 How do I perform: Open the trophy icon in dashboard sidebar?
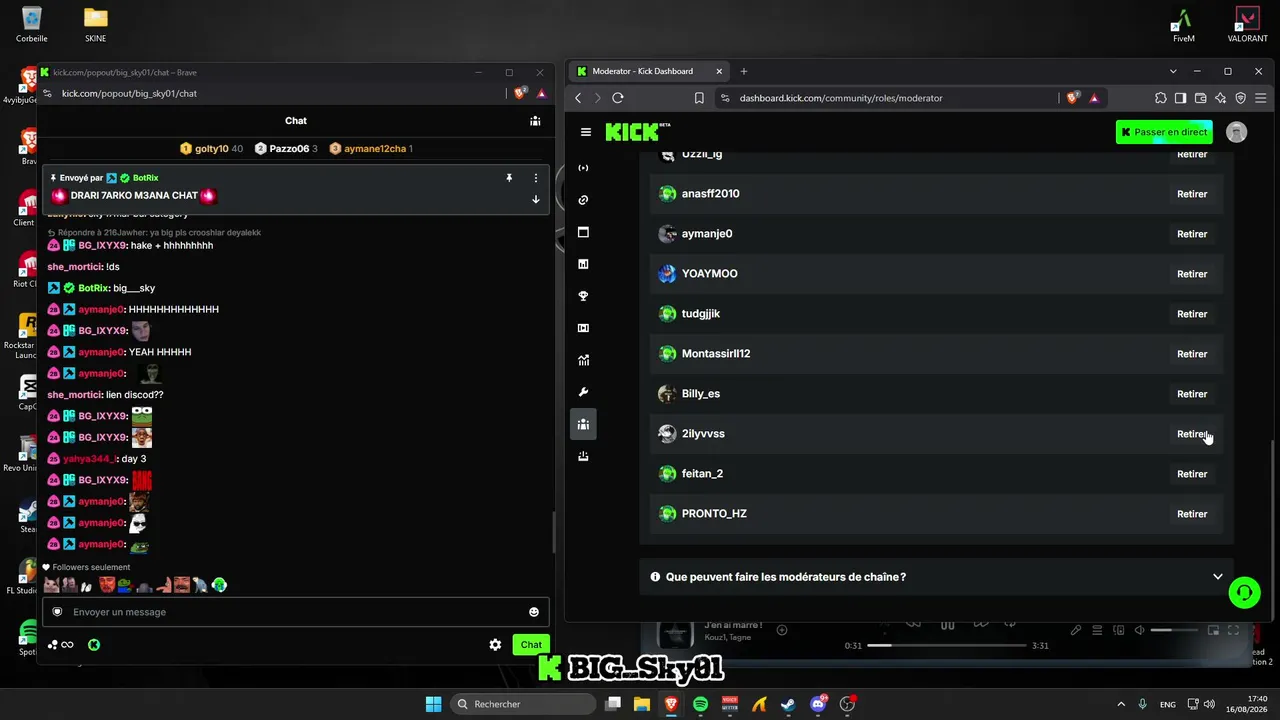584,296
